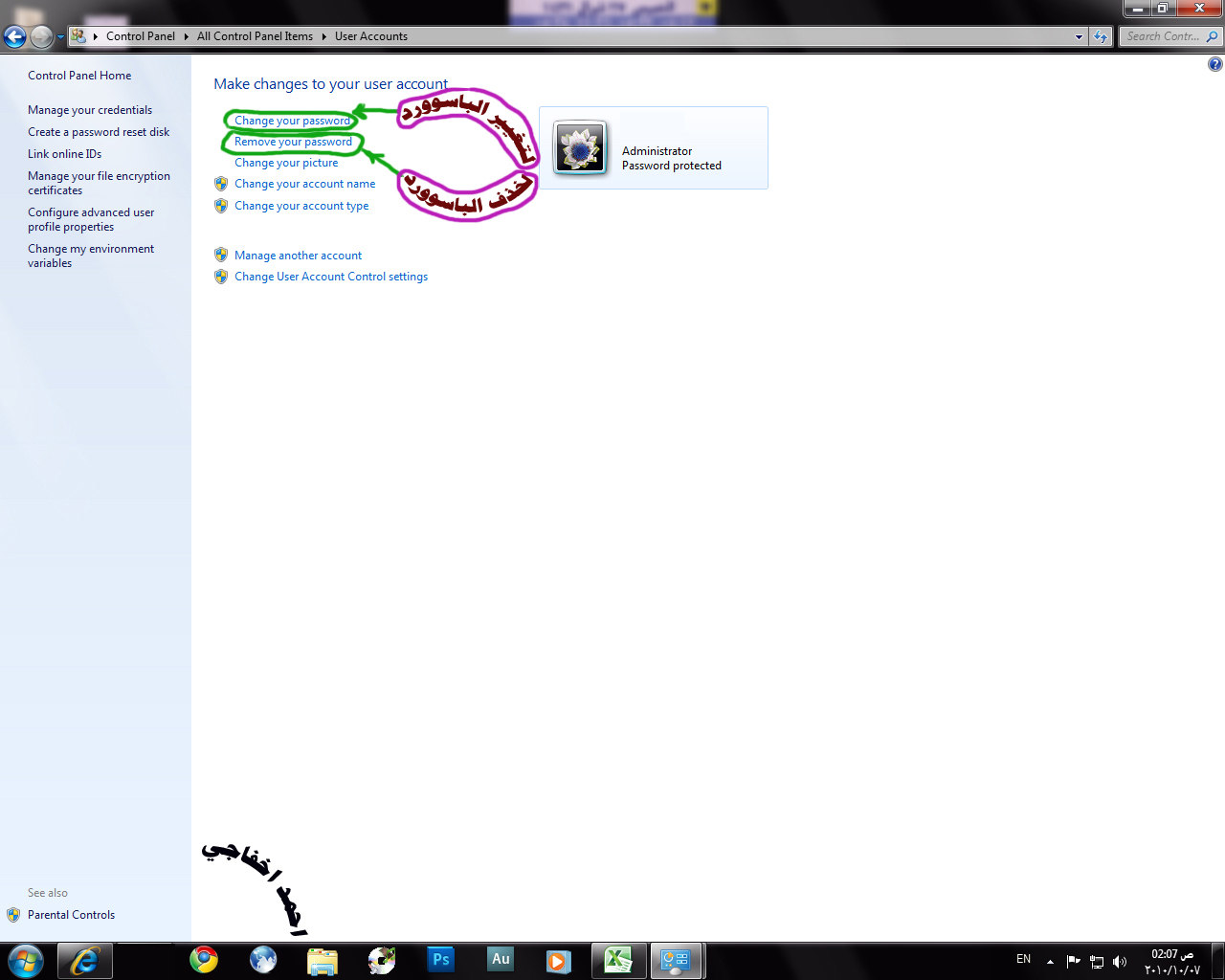Click the help question mark icon
1225x980 pixels.
pyautogui.click(x=1214, y=64)
